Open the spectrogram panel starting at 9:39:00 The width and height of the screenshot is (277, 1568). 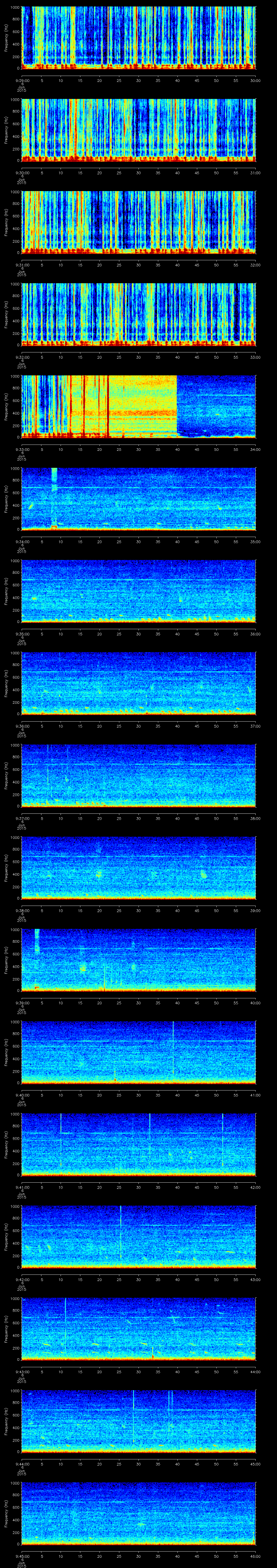point(139,960)
